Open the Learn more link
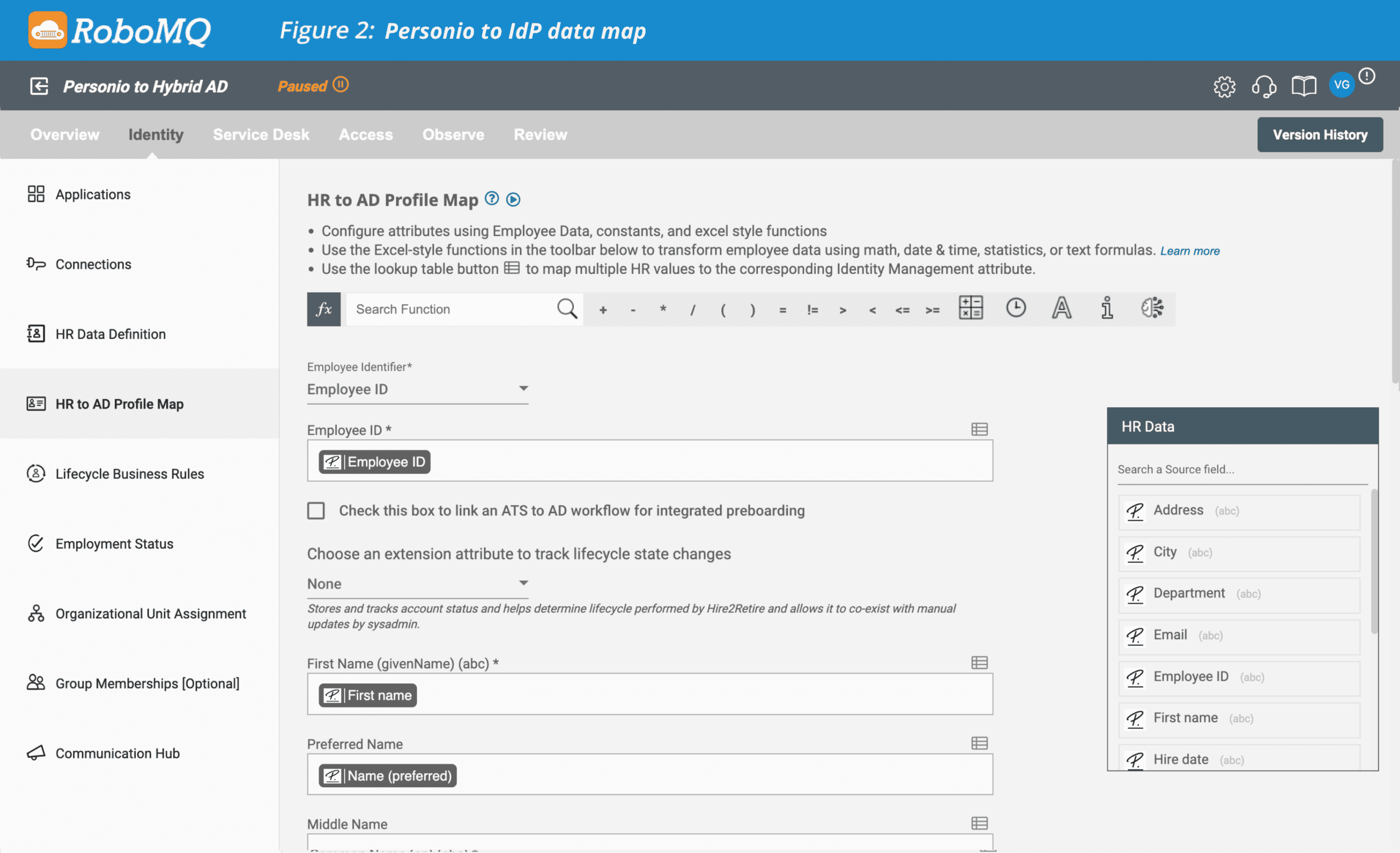 (x=1190, y=250)
